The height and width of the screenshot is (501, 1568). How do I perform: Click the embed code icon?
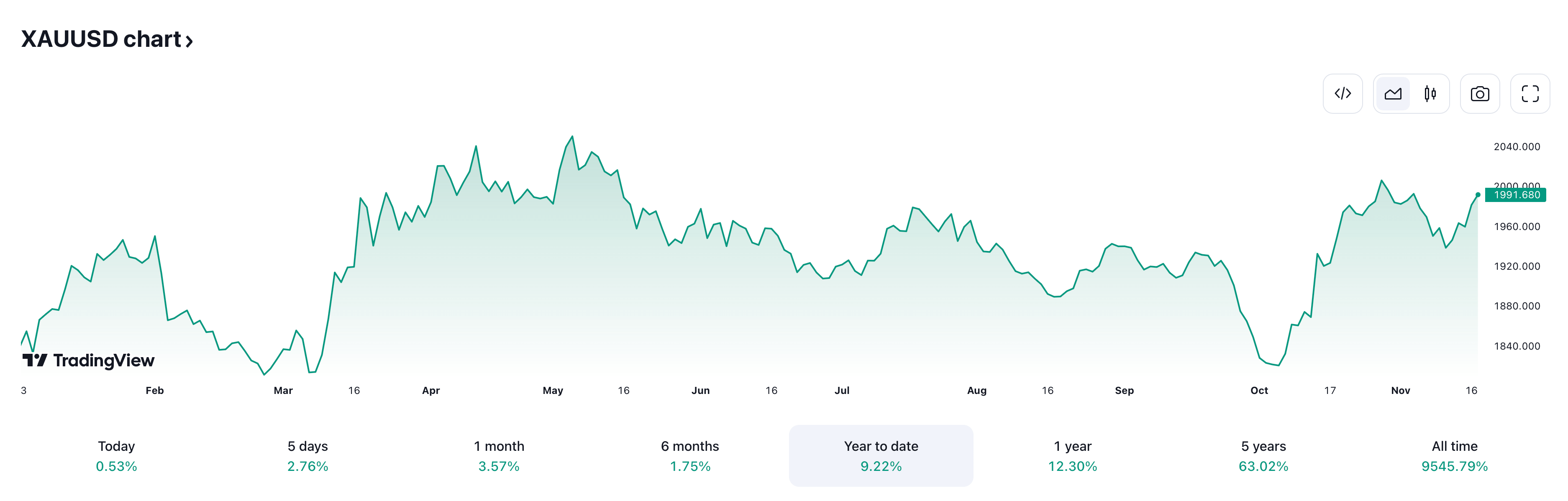coord(1342,94)
